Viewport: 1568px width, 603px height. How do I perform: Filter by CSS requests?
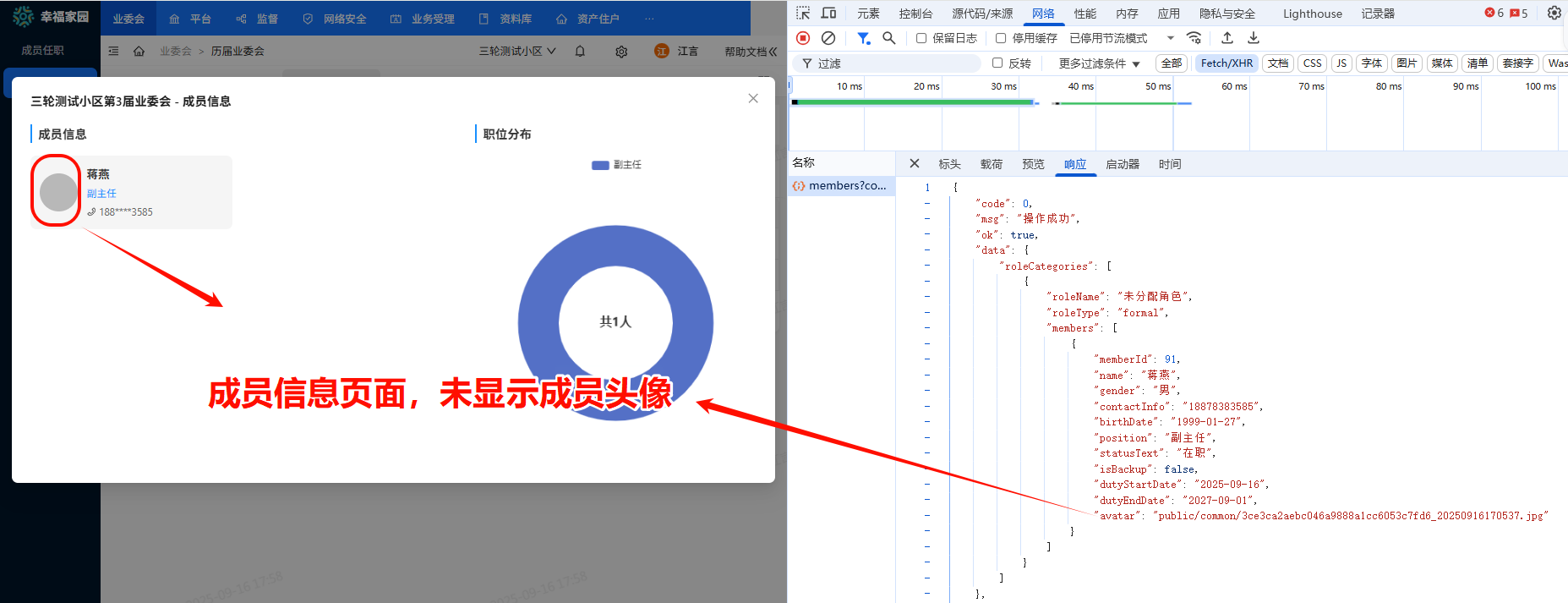1312,63
